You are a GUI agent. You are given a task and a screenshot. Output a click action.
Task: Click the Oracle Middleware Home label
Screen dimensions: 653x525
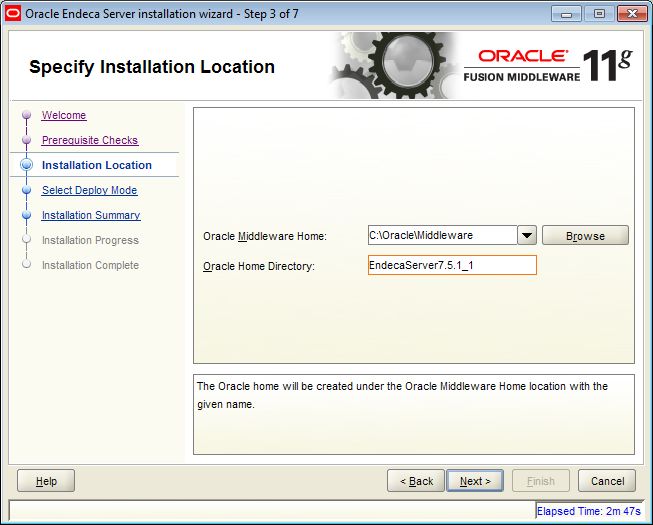pyautogui.click(x=265, y=236)
